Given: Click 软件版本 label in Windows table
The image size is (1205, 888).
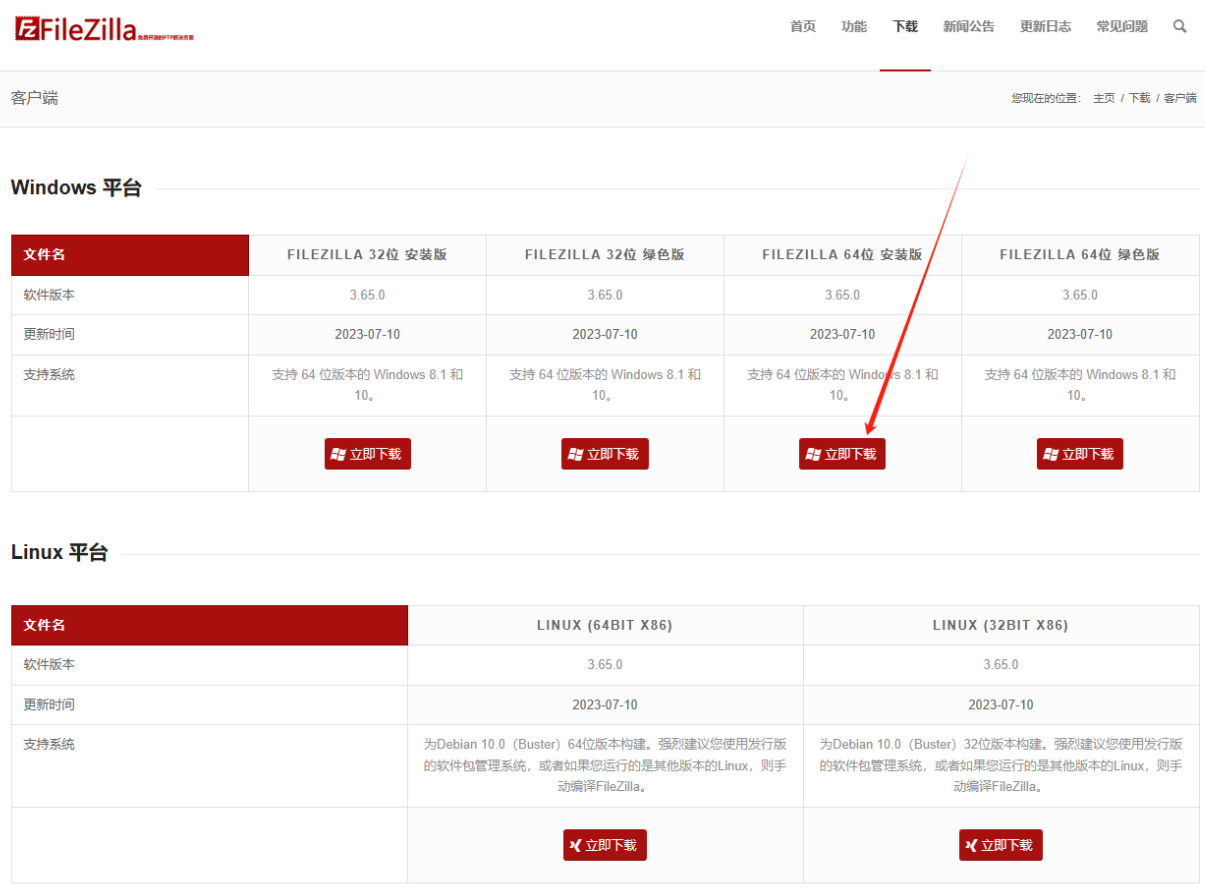Looking at the screenshot, I should (49, 295).
